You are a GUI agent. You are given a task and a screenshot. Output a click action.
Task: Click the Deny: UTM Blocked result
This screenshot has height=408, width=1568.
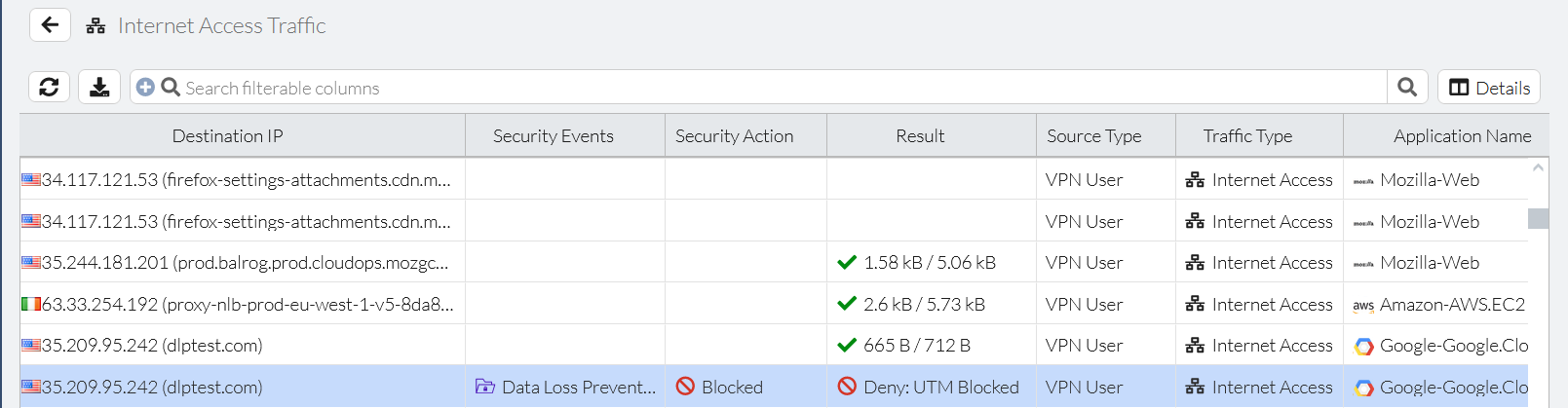point(940,387)
